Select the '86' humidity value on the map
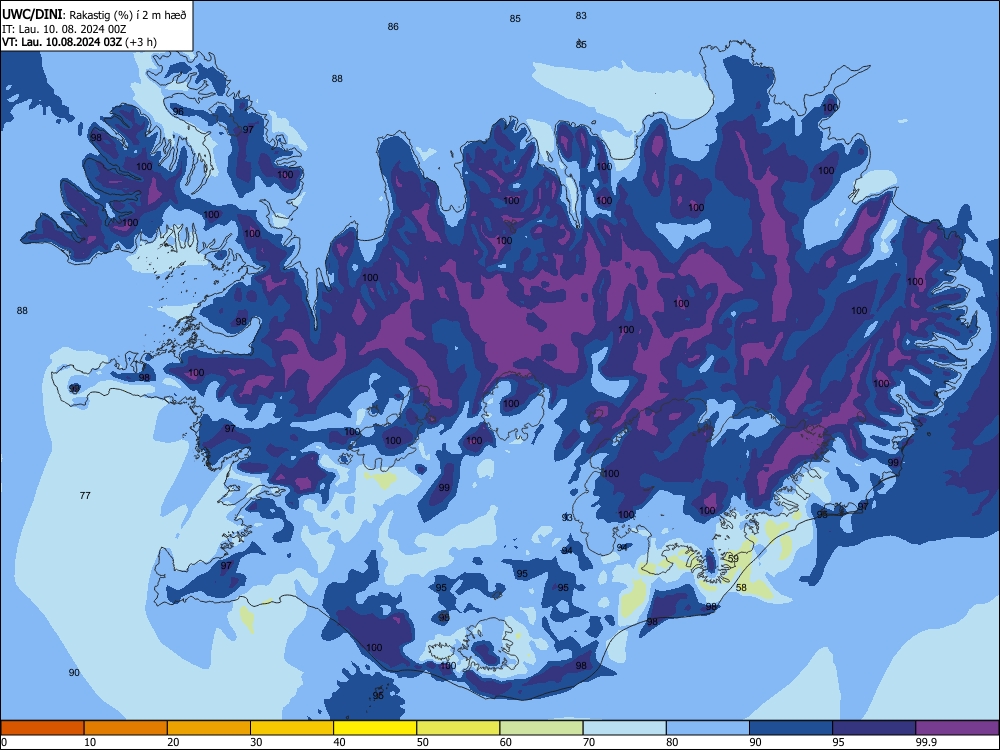Screen dimensions: 1000x750 pos(393,27)
